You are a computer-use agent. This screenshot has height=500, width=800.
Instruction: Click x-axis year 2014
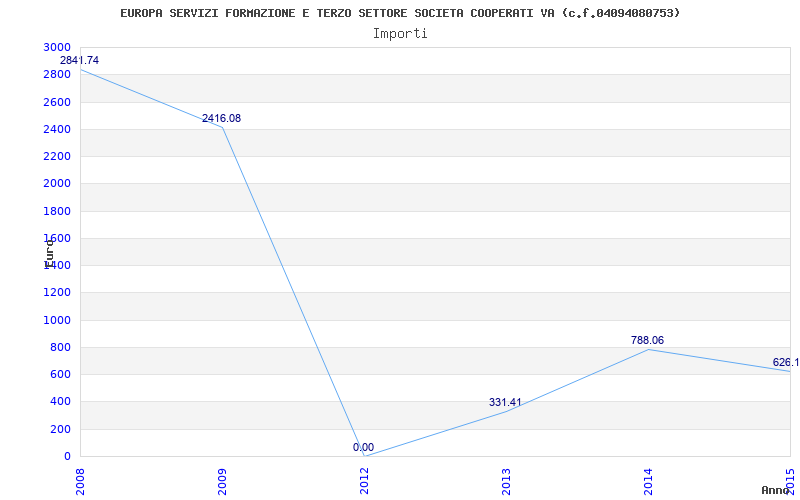[x=648, y=483]
